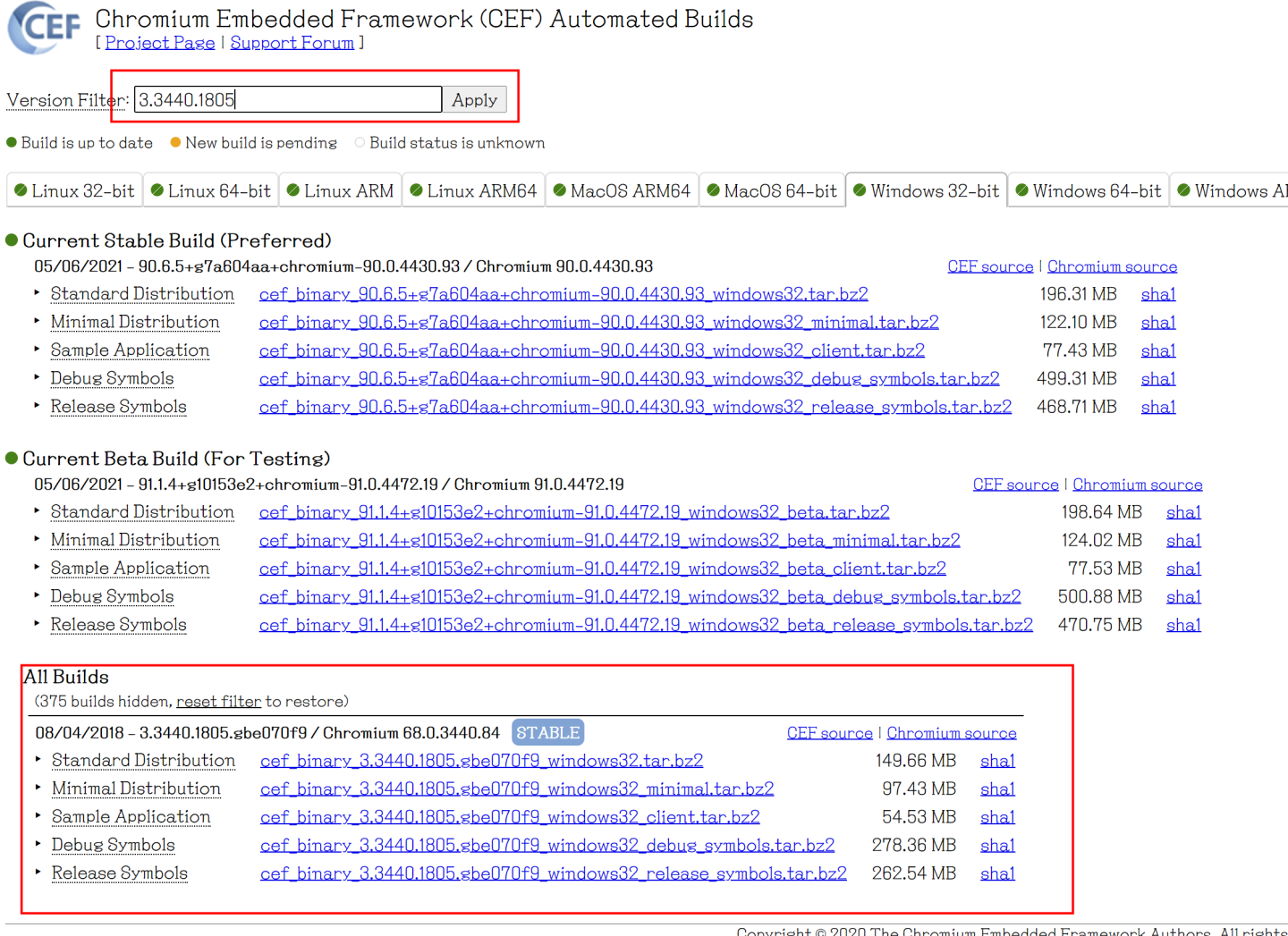Select the Linux ARM64 tab

pos(473,190)
